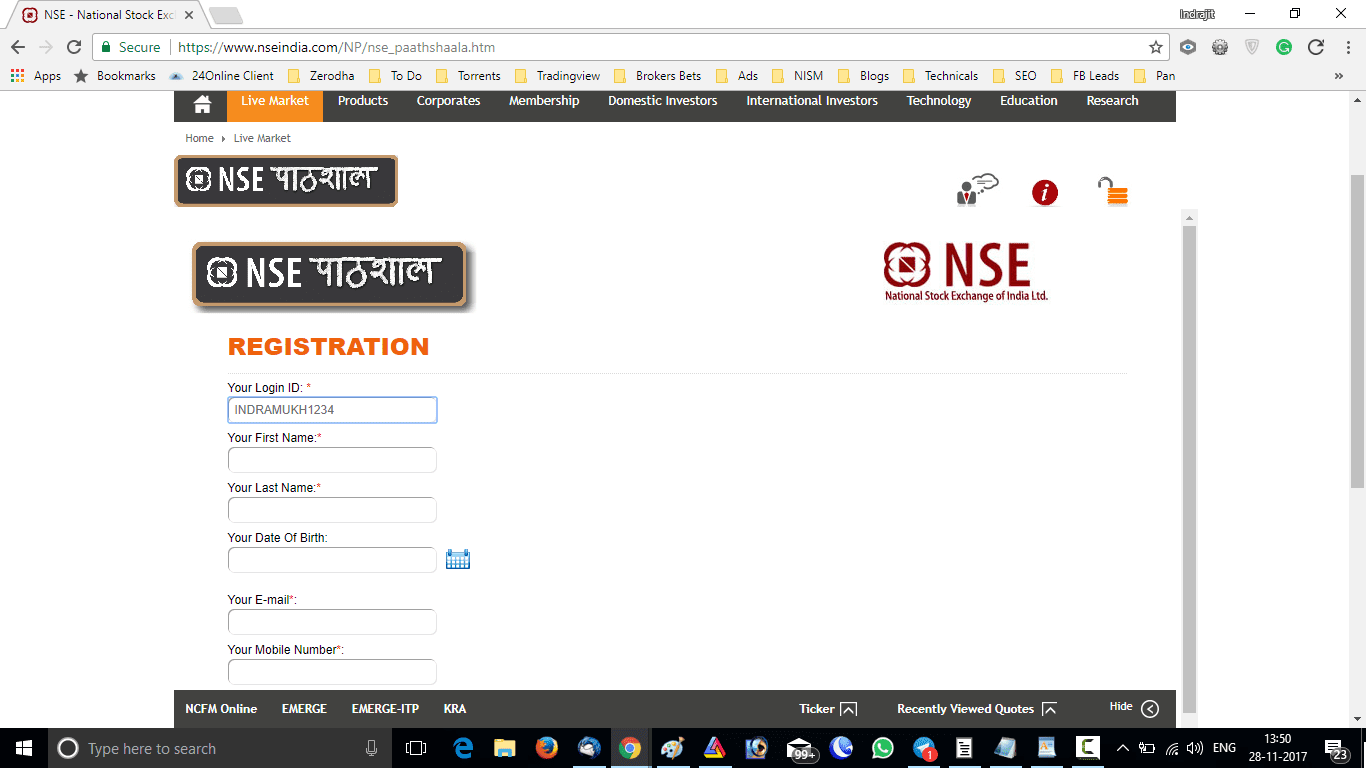Click the Your E-mail input field

332,622
